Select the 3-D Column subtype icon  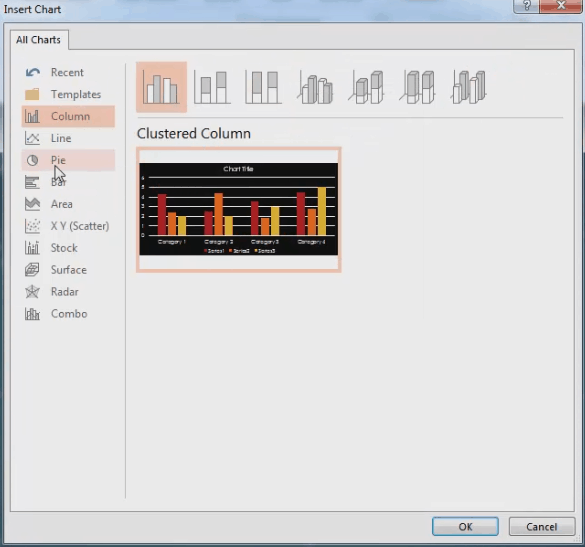tap(469, 87)
